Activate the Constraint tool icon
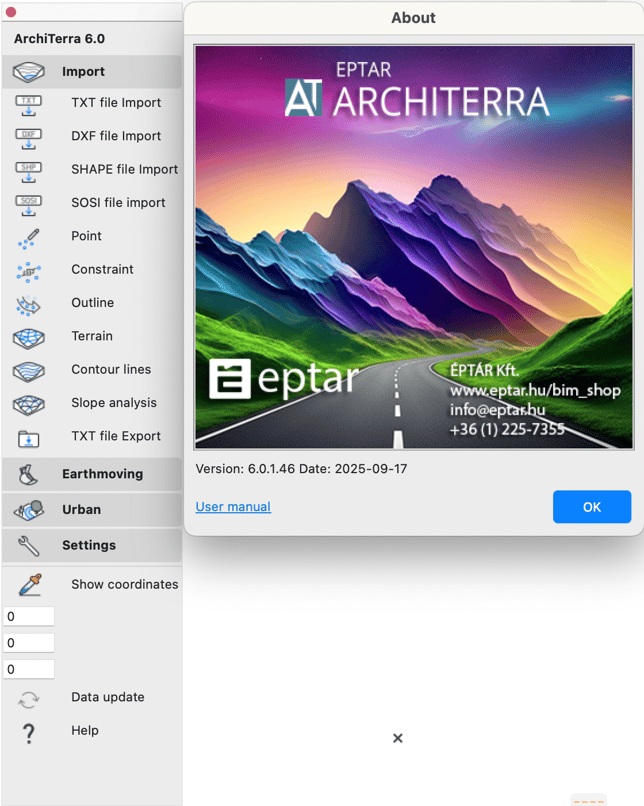 pos(29,270)
